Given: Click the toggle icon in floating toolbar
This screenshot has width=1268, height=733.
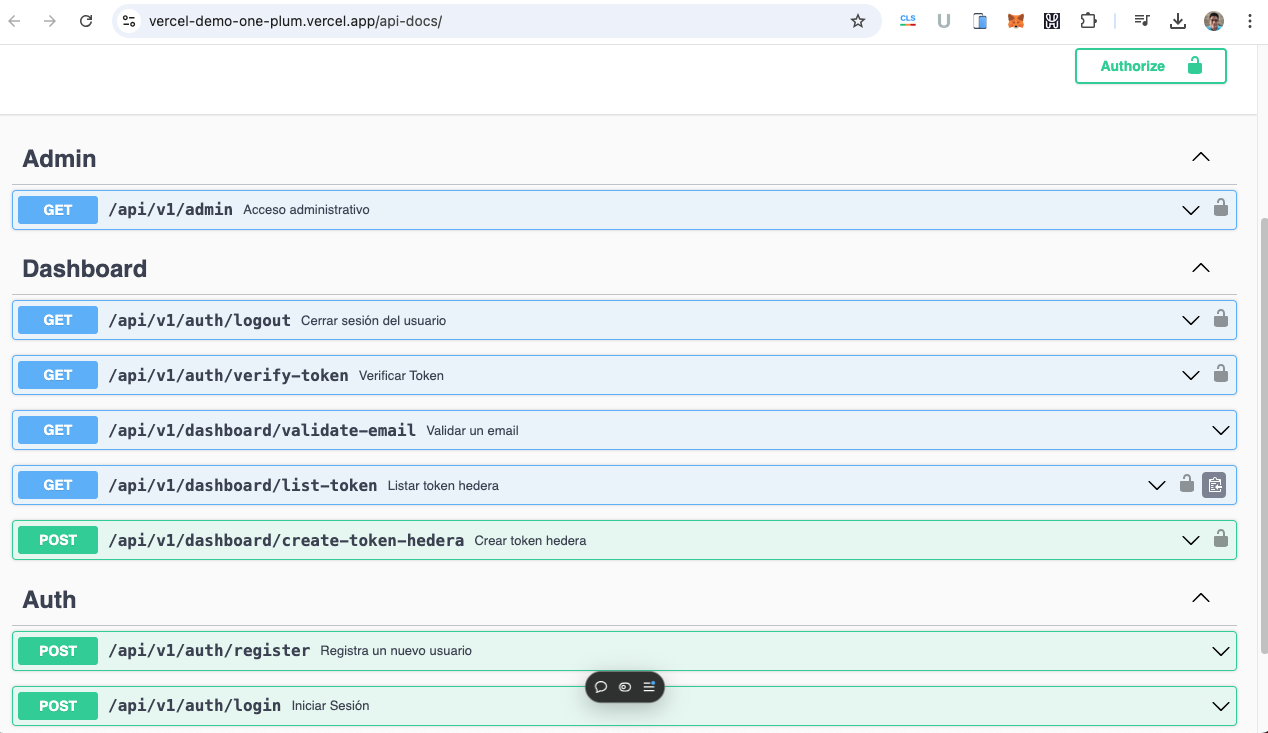Looking at the screenshot, I should [625, 687].
